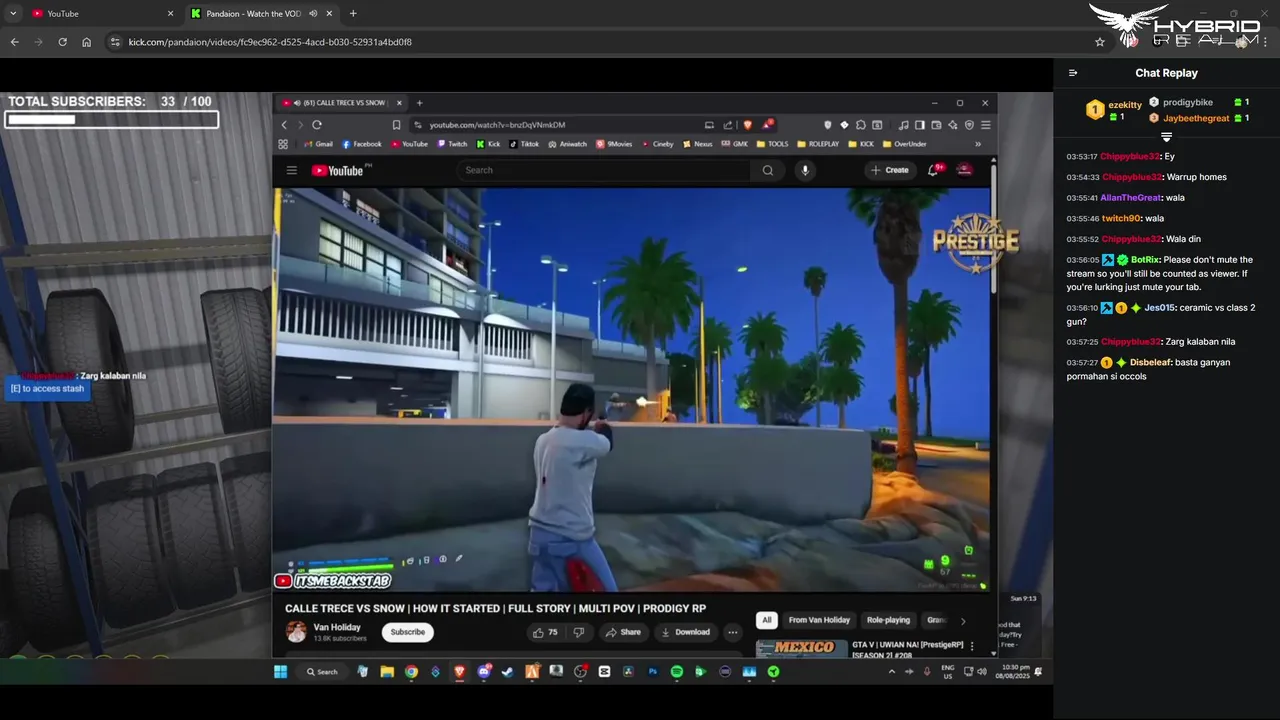Open Brave's hamburger main menu
1280x720 pixels.
(x=986, y=125)
